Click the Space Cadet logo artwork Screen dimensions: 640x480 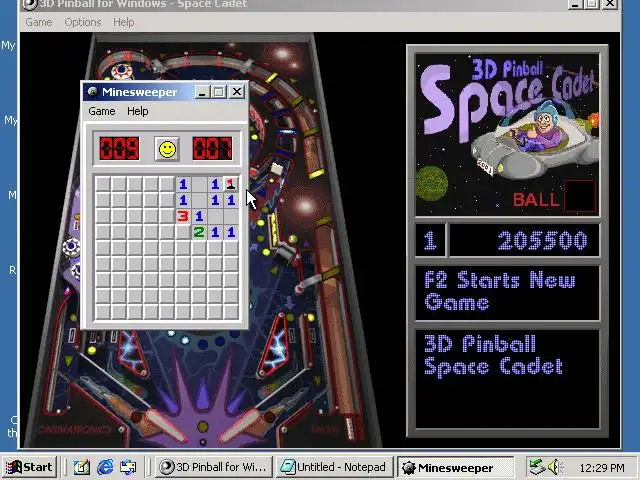pyautogui.click(x=507, y=134)
